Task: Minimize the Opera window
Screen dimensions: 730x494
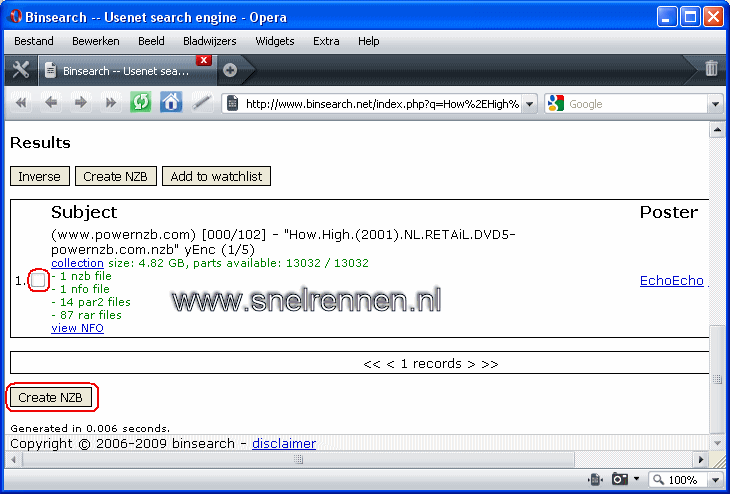Action: click(x=666, y=17)
